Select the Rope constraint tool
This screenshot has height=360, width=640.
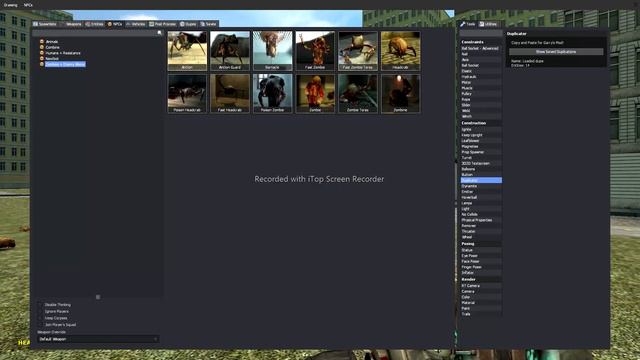tap(481, 100)
